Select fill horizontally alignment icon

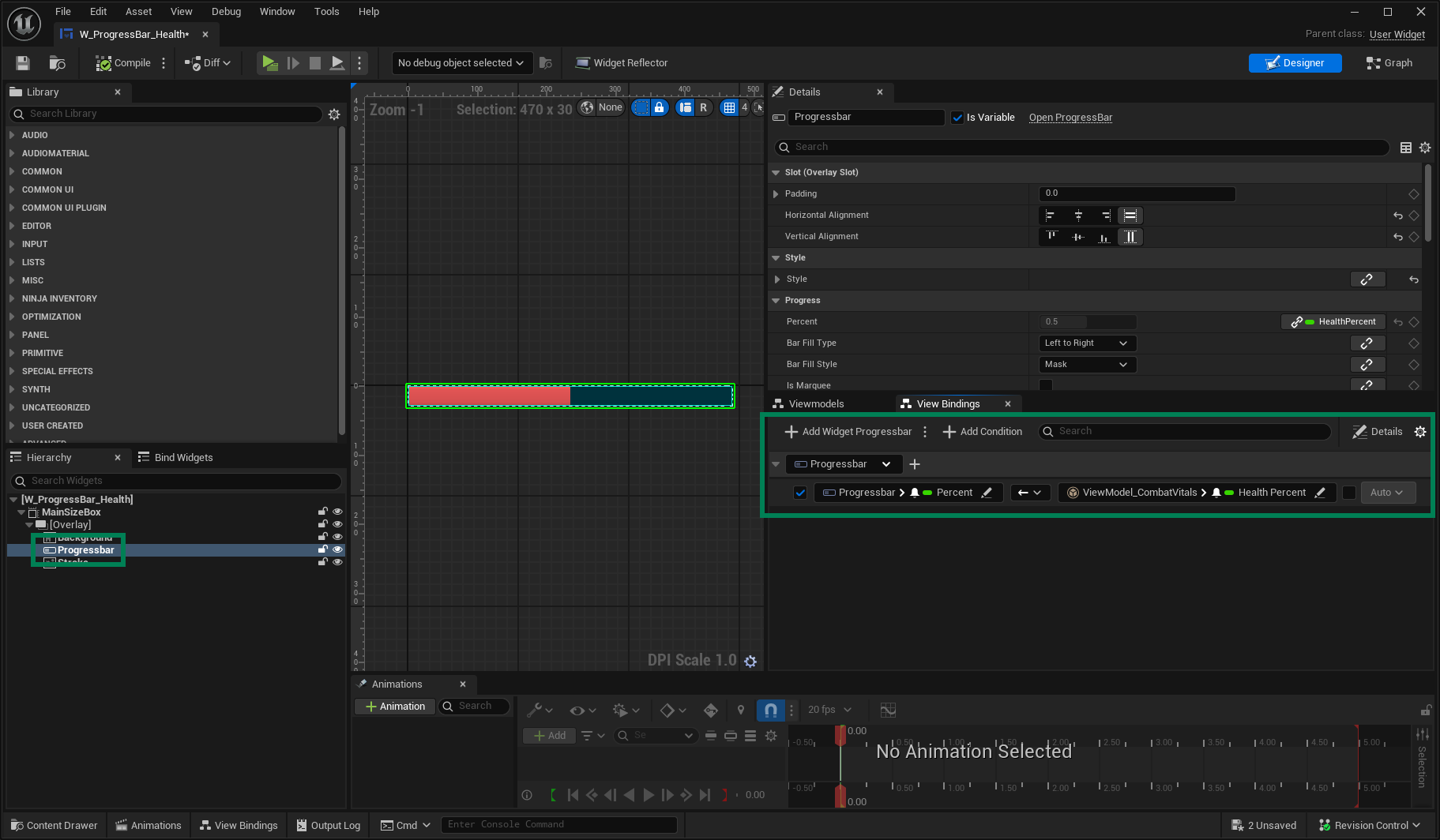click(1130, 216)
